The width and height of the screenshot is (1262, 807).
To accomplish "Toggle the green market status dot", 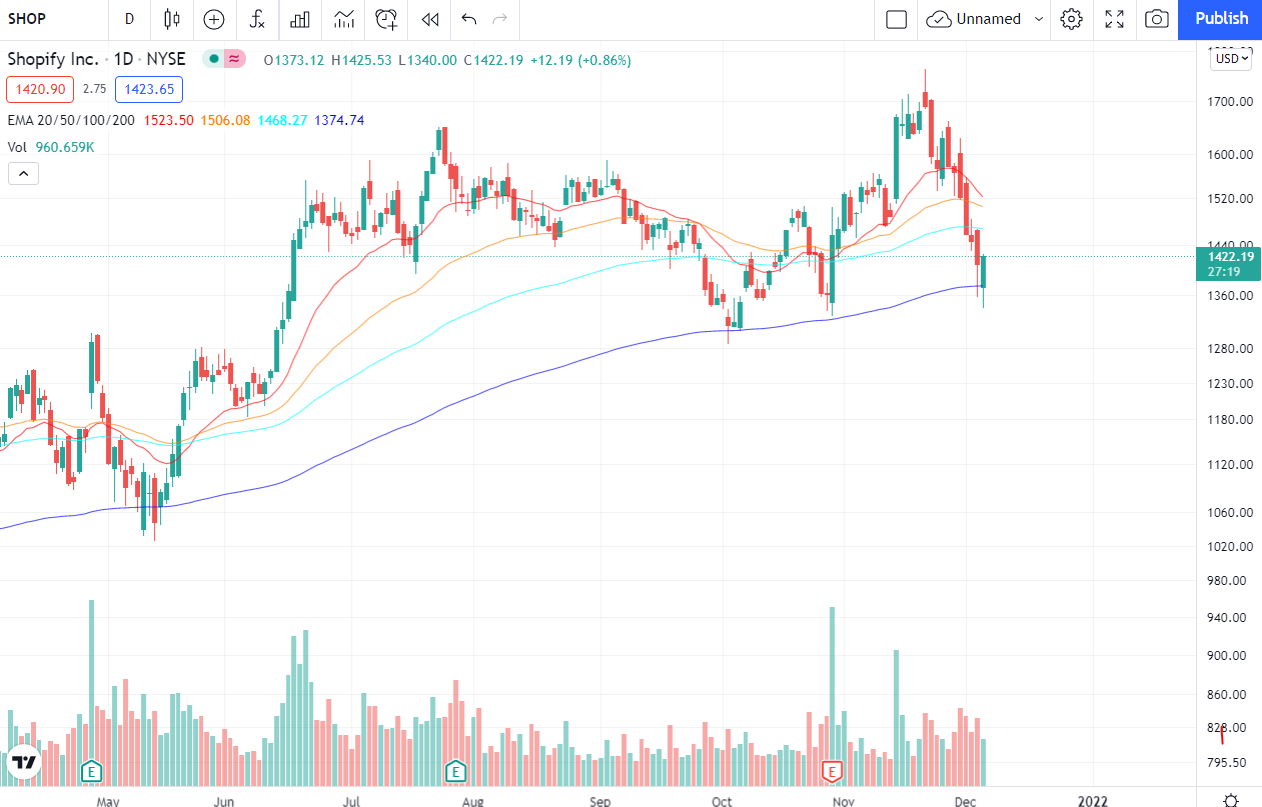I will click(213, 59).
